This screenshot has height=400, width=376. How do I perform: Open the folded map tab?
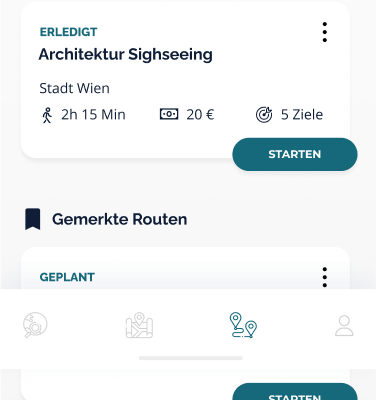[x=139, y=325]
